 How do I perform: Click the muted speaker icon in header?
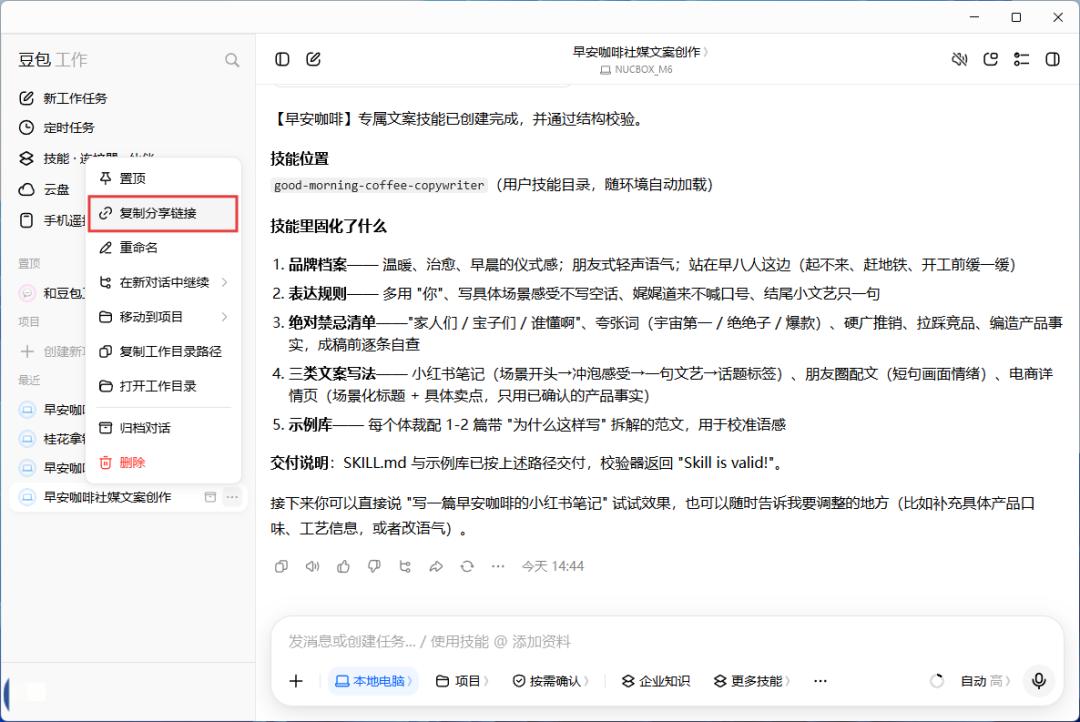pos(959,59)
